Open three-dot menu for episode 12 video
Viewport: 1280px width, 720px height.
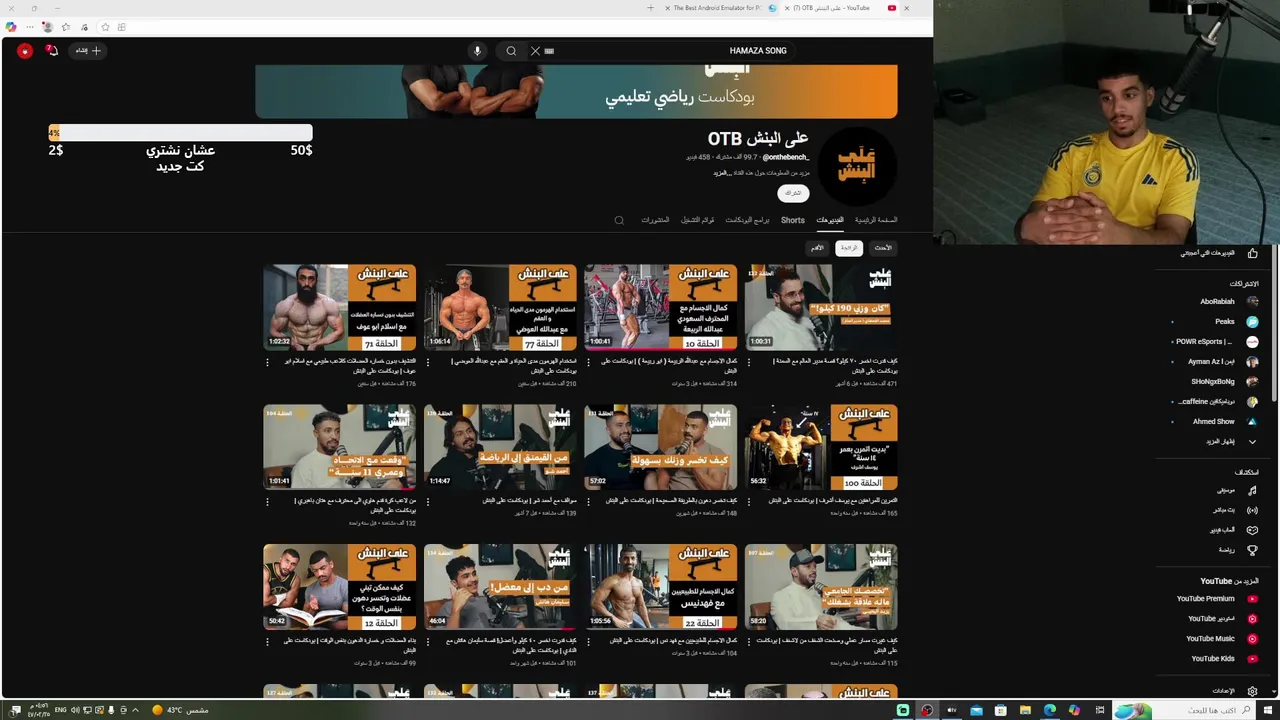(x=267, y=642)
